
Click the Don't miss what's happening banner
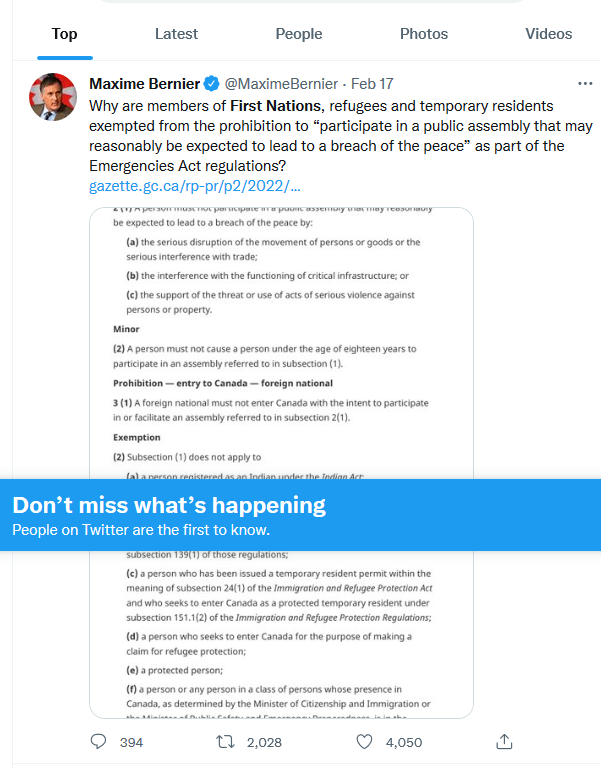point(300,515)
